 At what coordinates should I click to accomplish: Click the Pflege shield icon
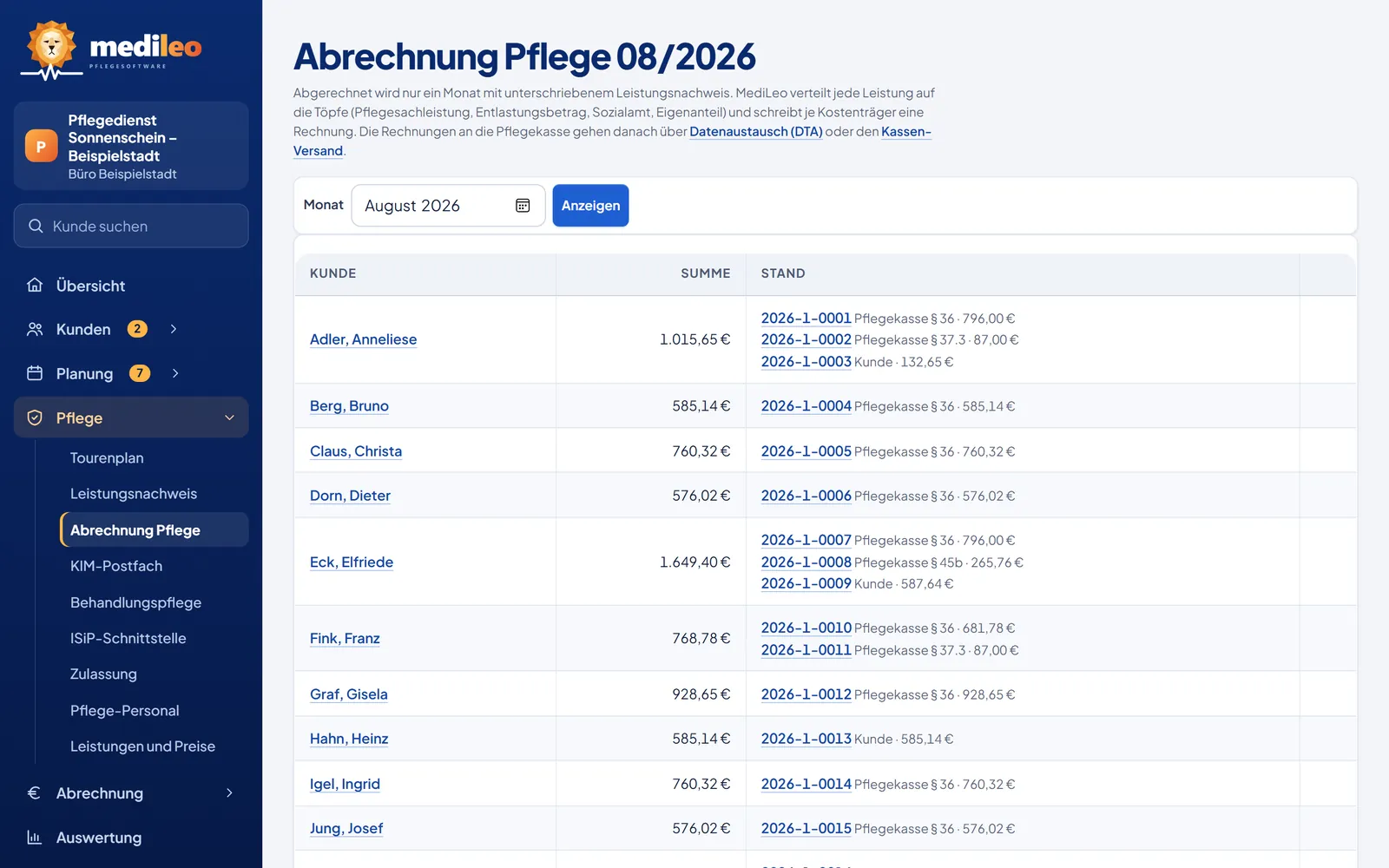35,418
